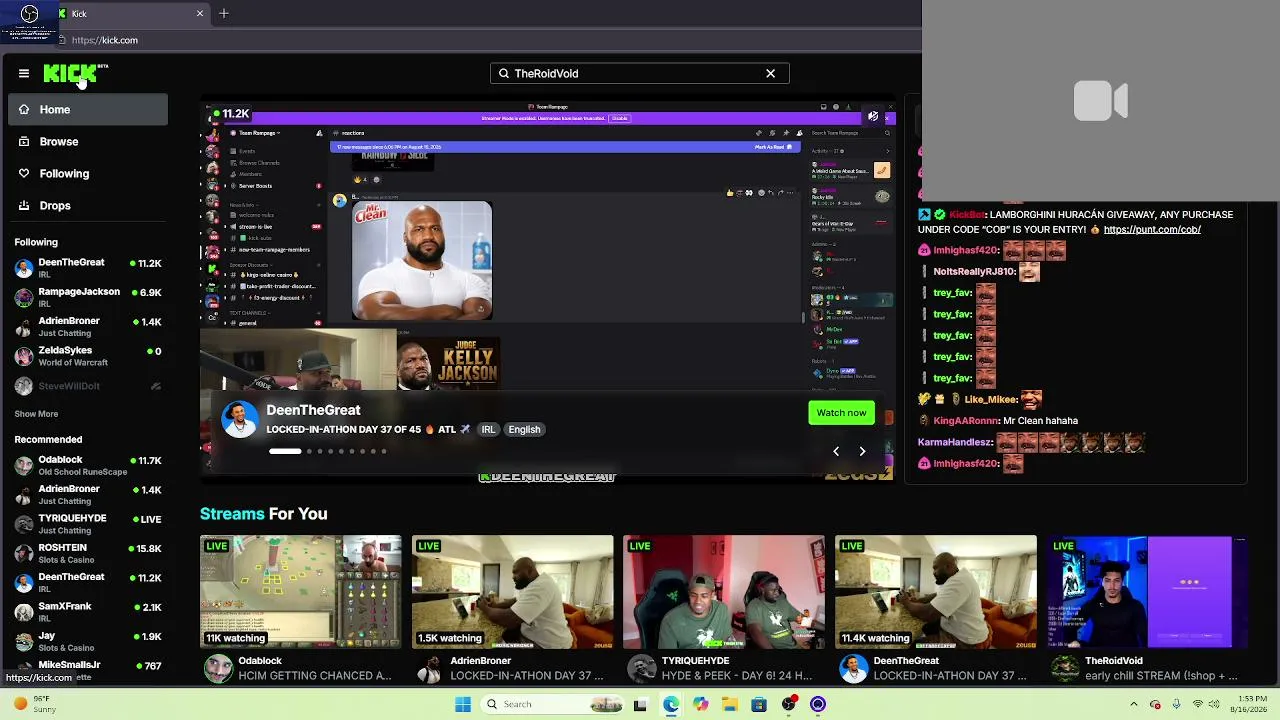Click the Kick logo
This screenshot has height=720, width=1280.
click(71, 73)
